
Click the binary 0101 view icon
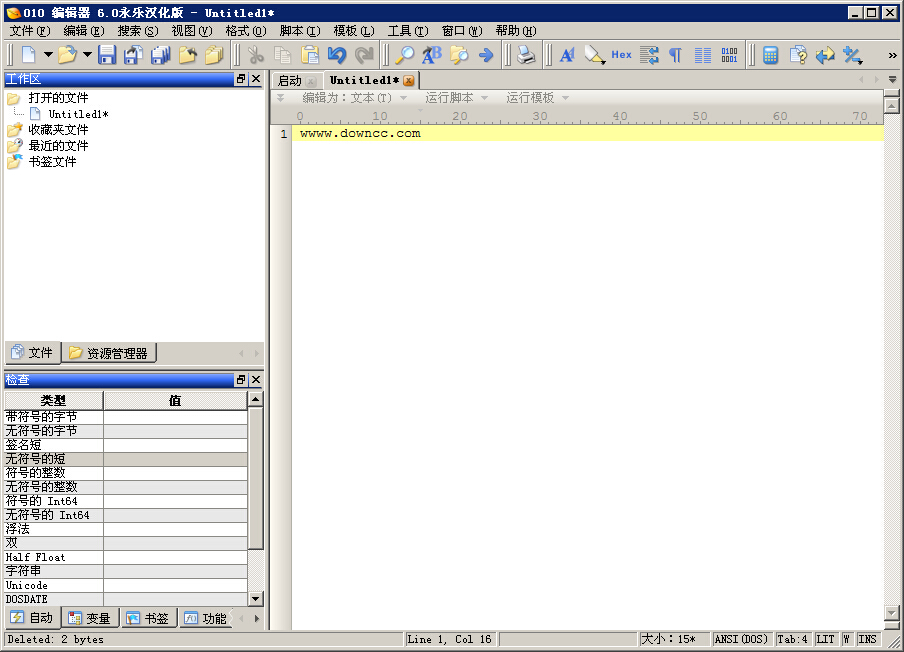pyautogui.click(x=728, y=55)
